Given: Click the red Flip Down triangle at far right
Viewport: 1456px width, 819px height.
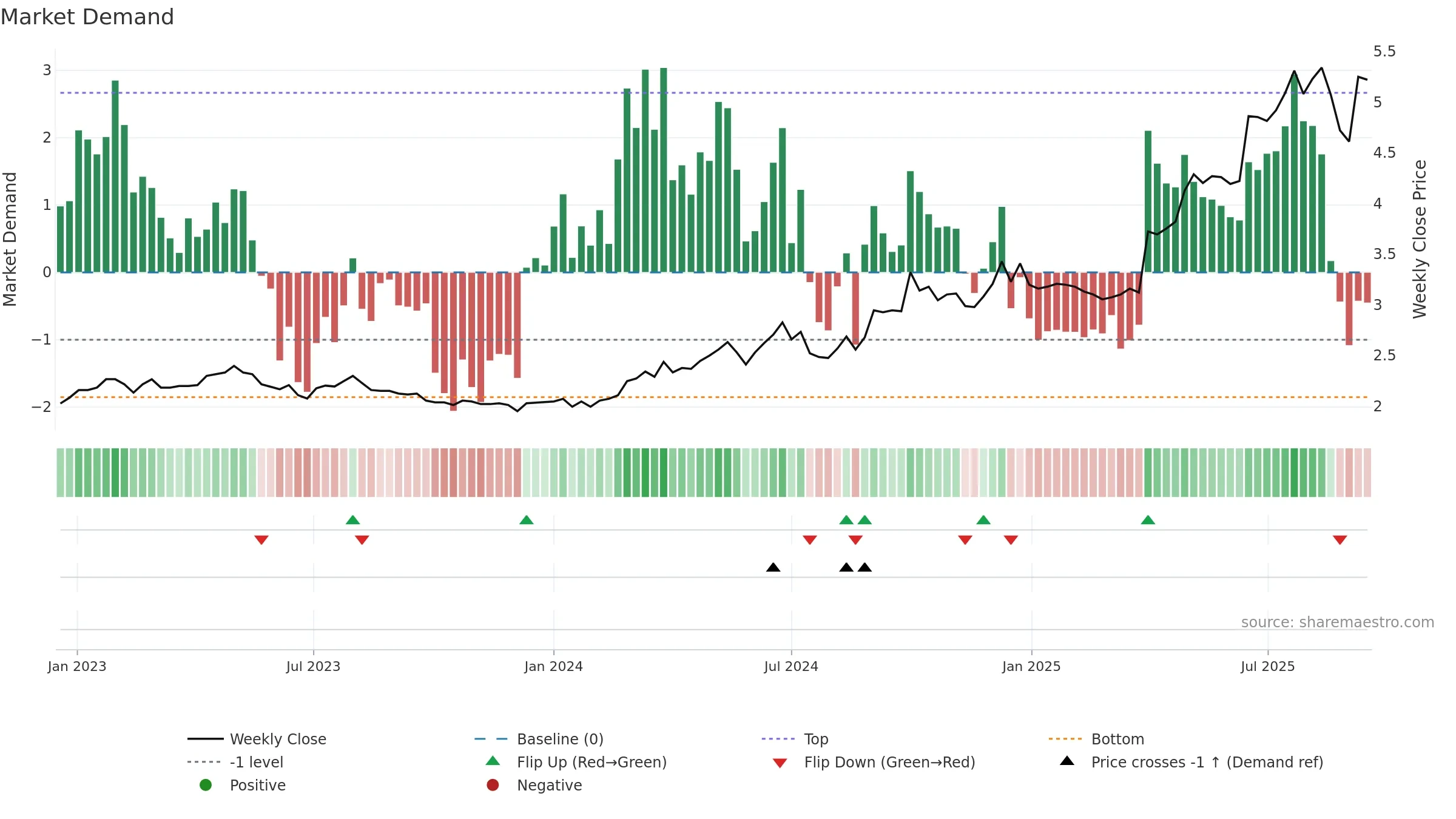Looking at the screenshot, I should click(x=1340, y=540).
